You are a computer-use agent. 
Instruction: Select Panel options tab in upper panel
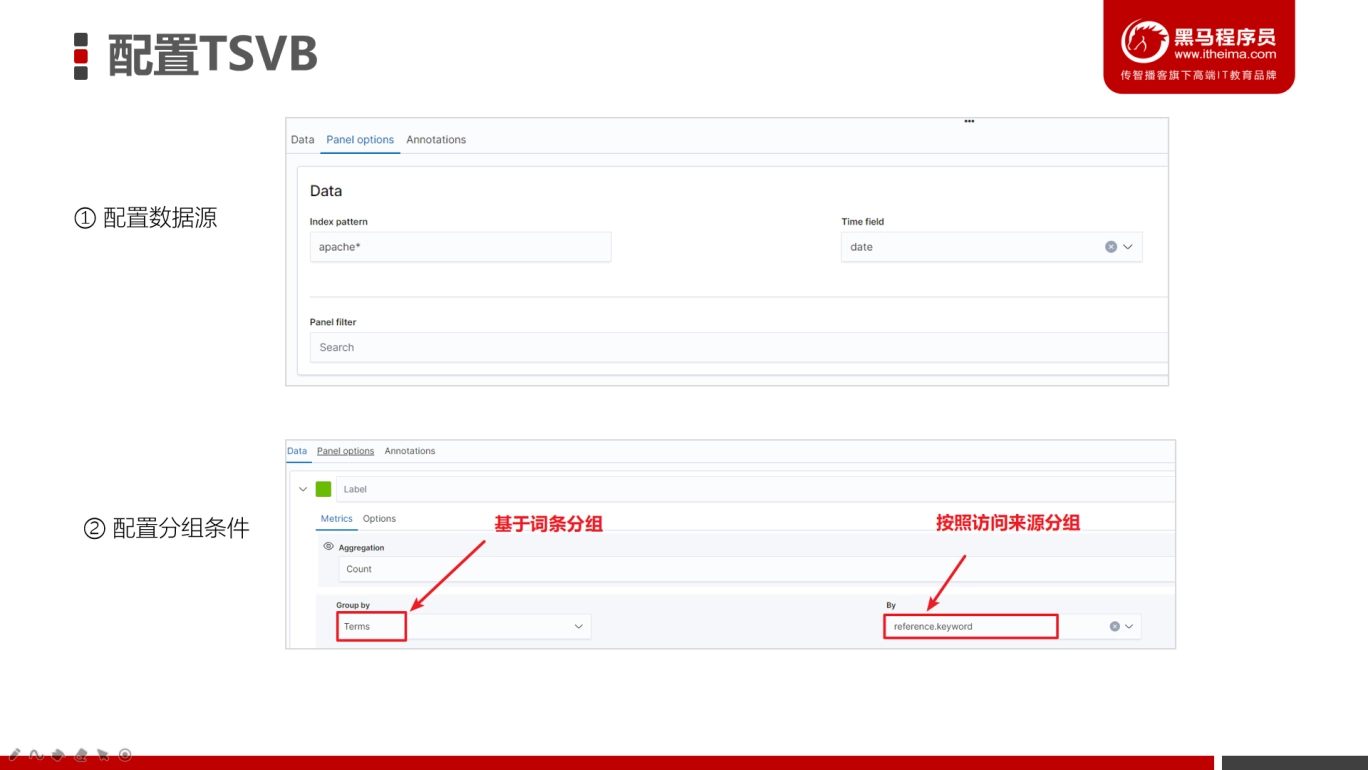pyautogui.click(x=360, y=140)
